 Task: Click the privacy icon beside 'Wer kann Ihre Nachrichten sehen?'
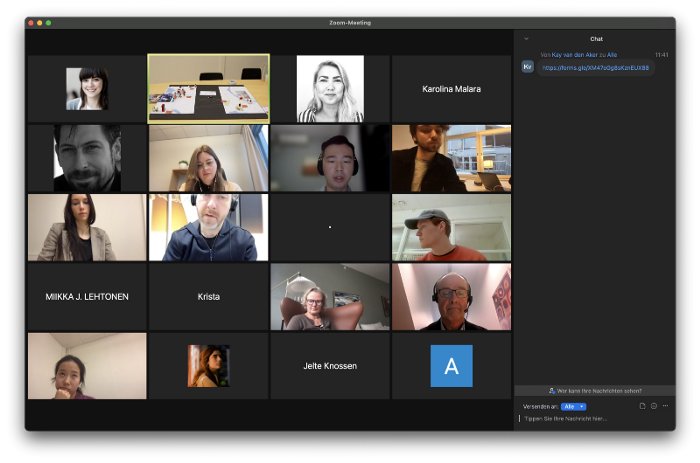(x=552, y=390)
